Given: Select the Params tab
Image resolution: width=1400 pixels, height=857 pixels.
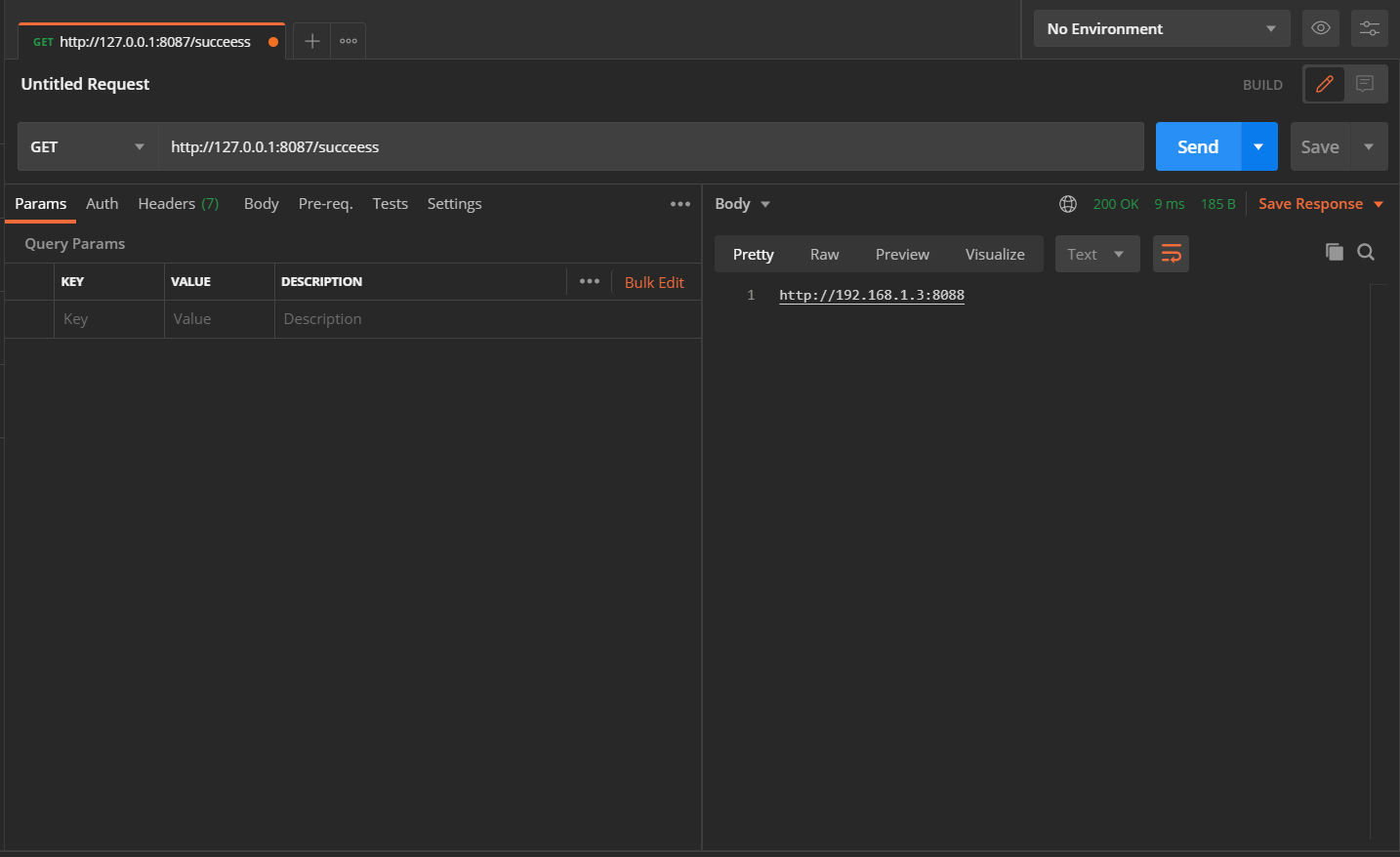Looking at the screenshot, I should (x=41, y=204).
